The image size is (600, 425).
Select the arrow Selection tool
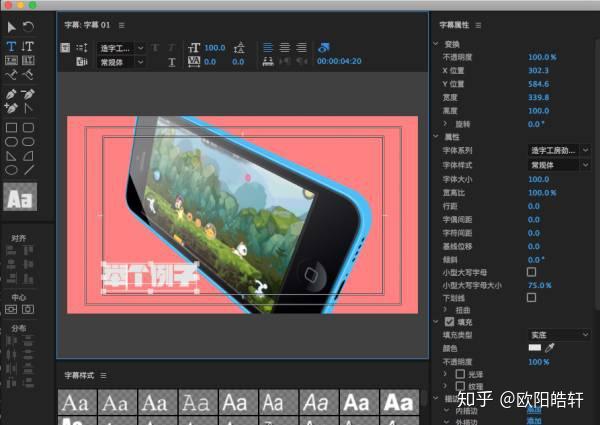point(11,27)
